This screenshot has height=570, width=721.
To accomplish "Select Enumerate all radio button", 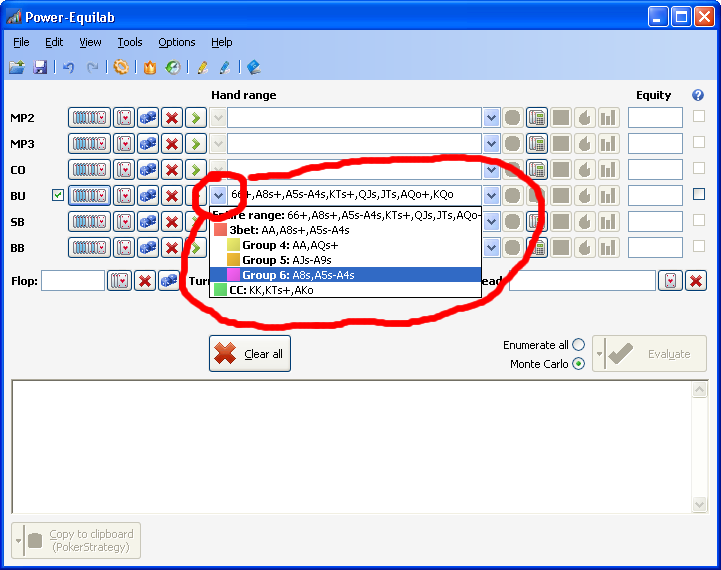I will click(x=578, y=345).
